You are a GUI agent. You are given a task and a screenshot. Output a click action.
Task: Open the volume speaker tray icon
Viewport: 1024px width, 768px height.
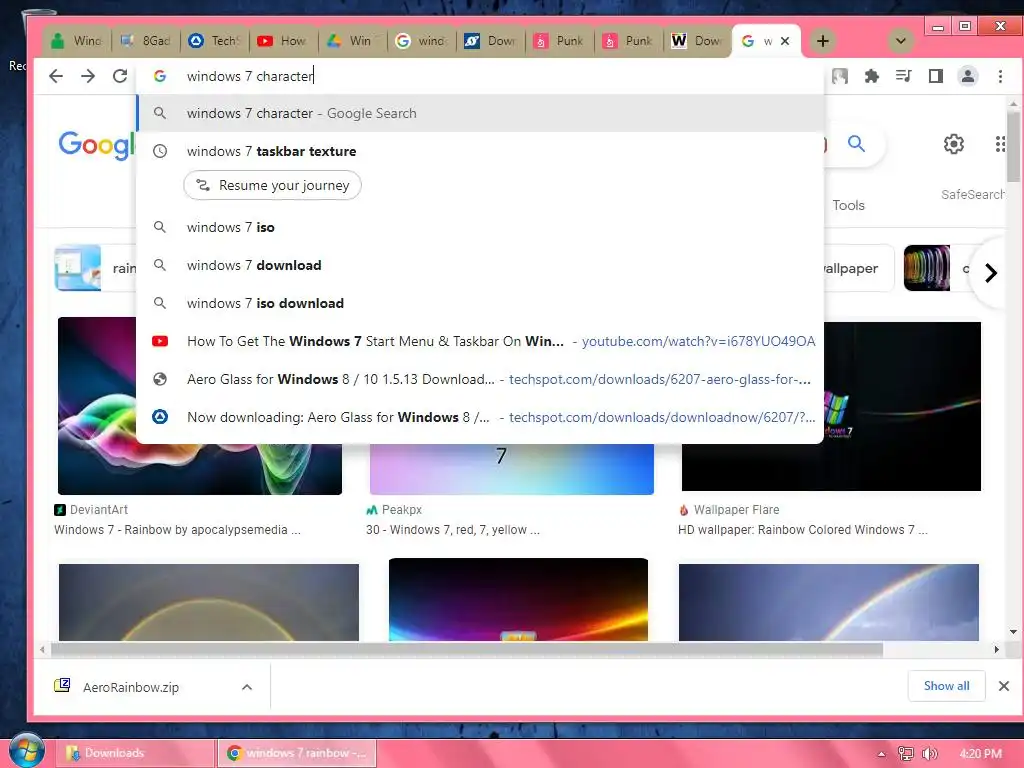pyautogui.click(x=929, y=754)
